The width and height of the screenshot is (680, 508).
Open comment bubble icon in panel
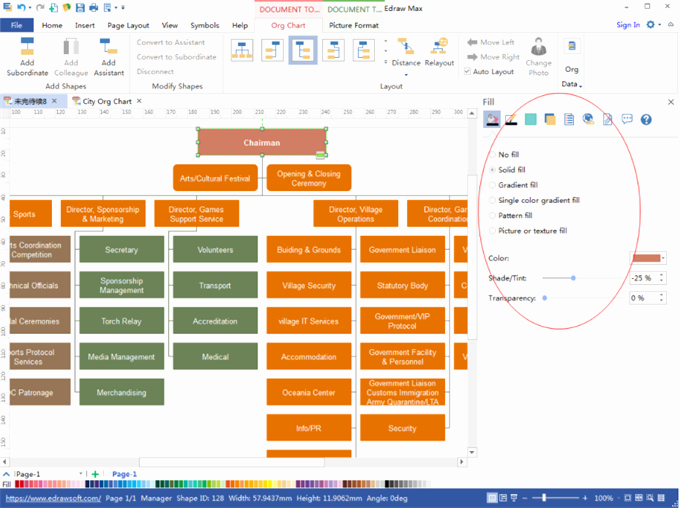627,119
